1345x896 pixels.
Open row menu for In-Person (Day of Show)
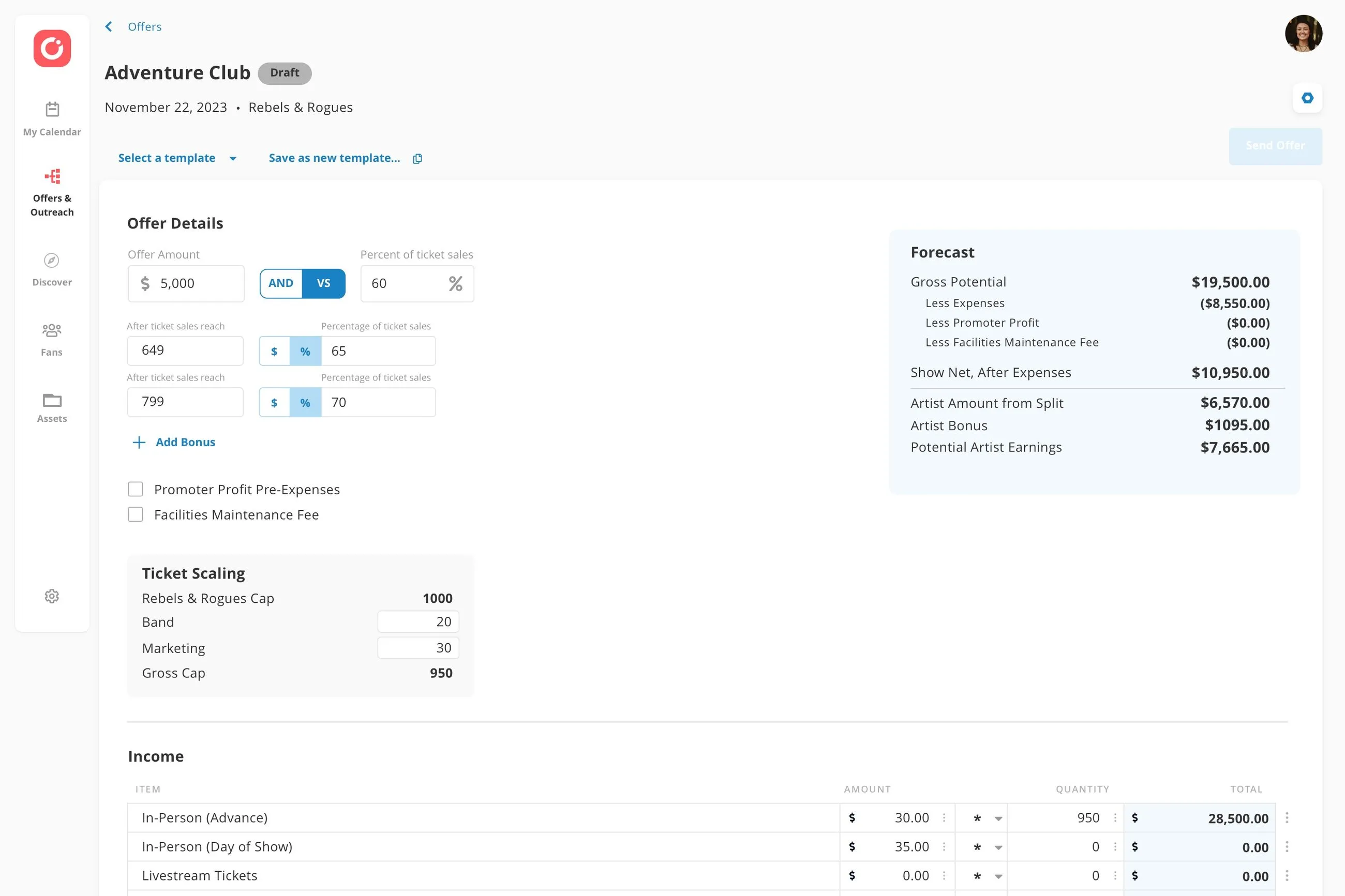pos(1286,847)
